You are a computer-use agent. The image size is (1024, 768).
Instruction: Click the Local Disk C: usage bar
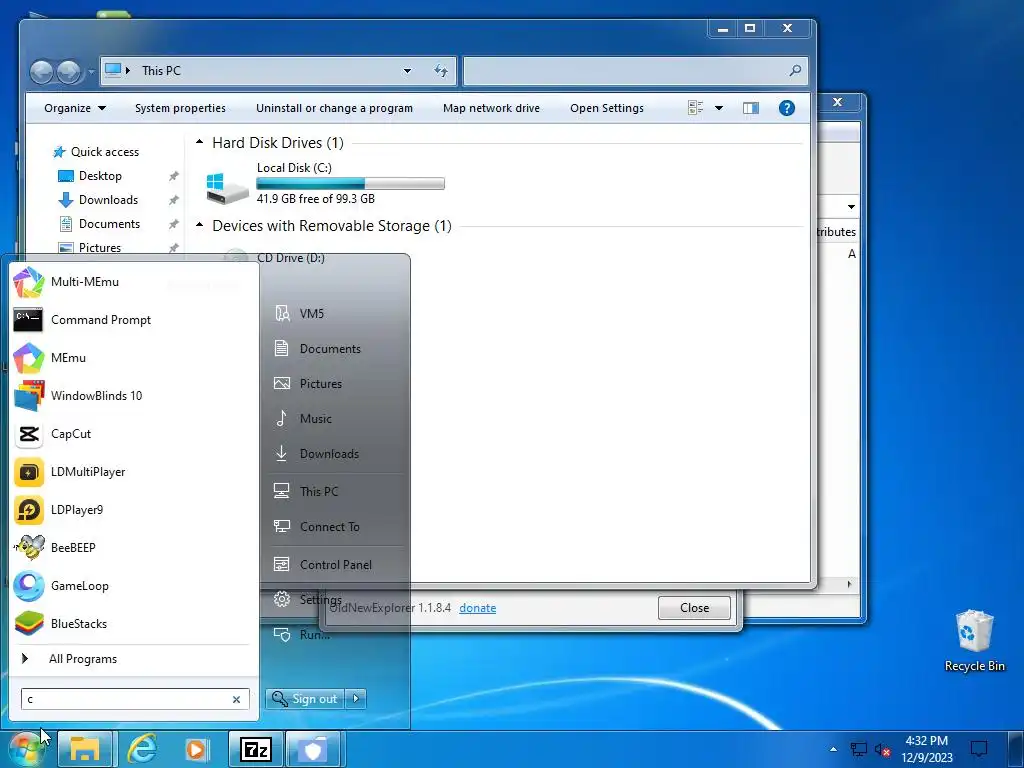pos(350,184)
